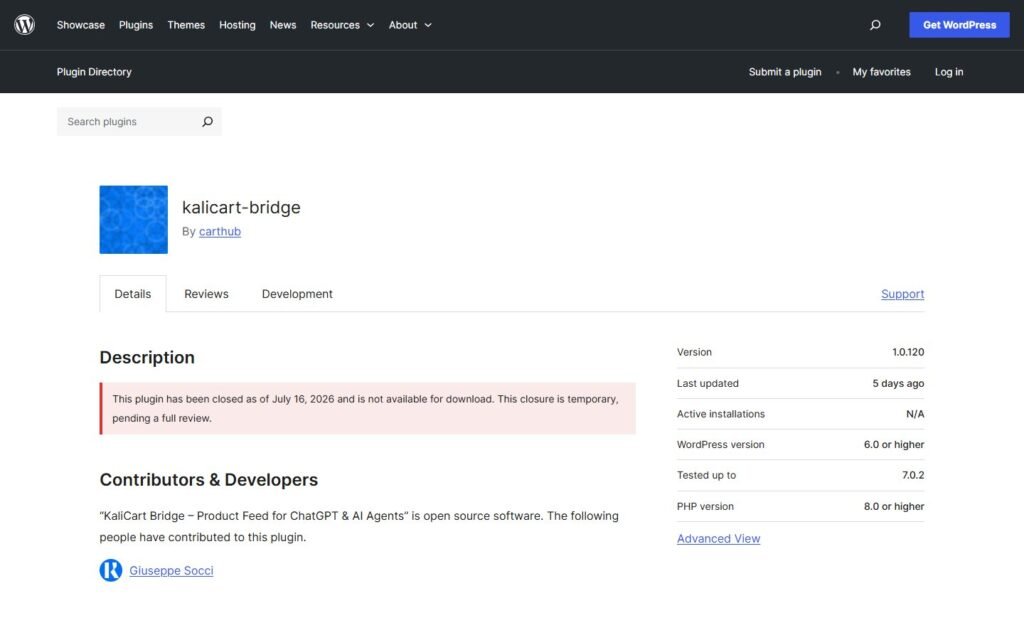The width and height of the screenshot is (1024, 640).
Task: Click Log in link
Action: tap(949, 72)
